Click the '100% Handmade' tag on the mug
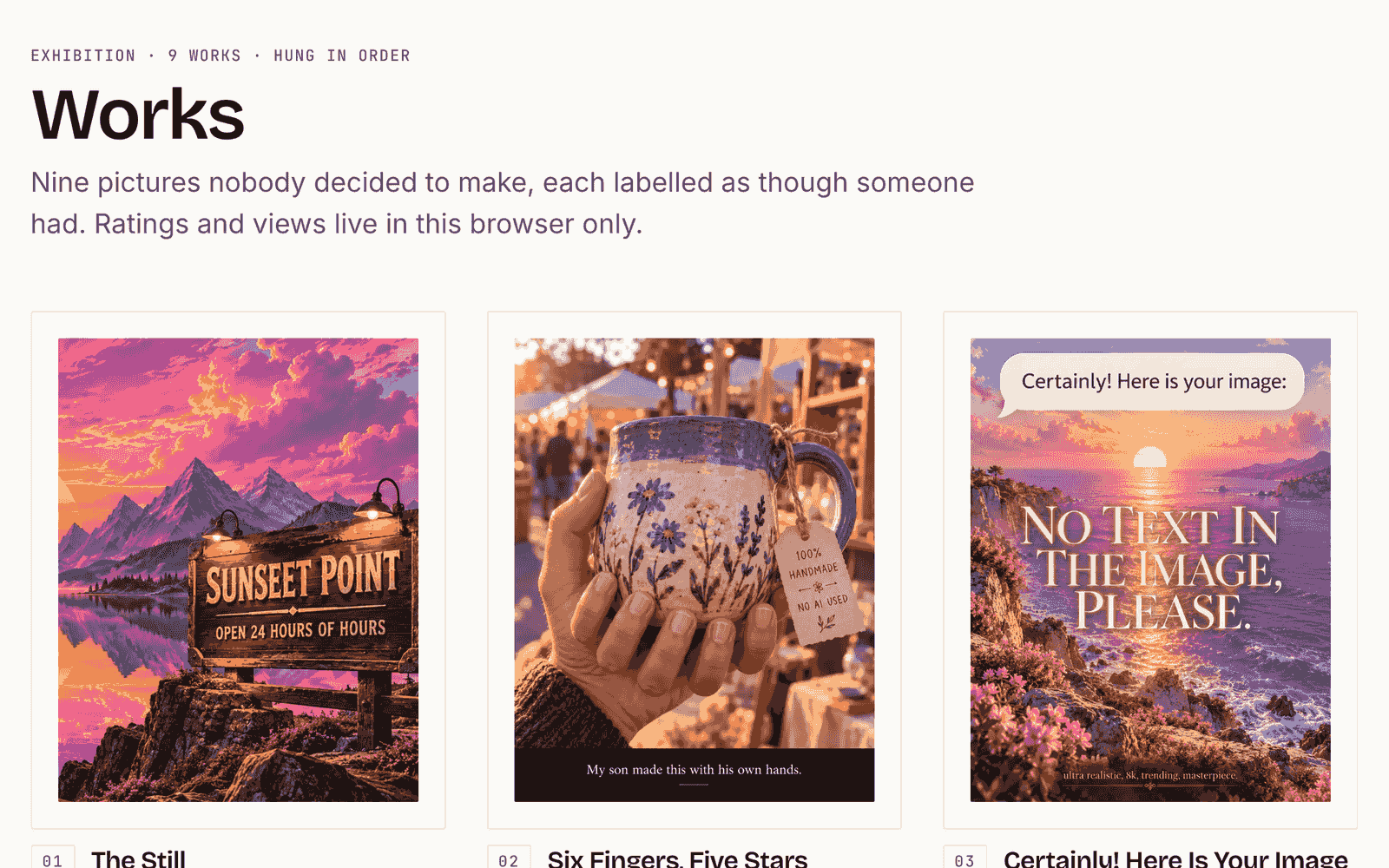Image resolution: width=1389 pixels, height=868 pixels. pos(818,582)
